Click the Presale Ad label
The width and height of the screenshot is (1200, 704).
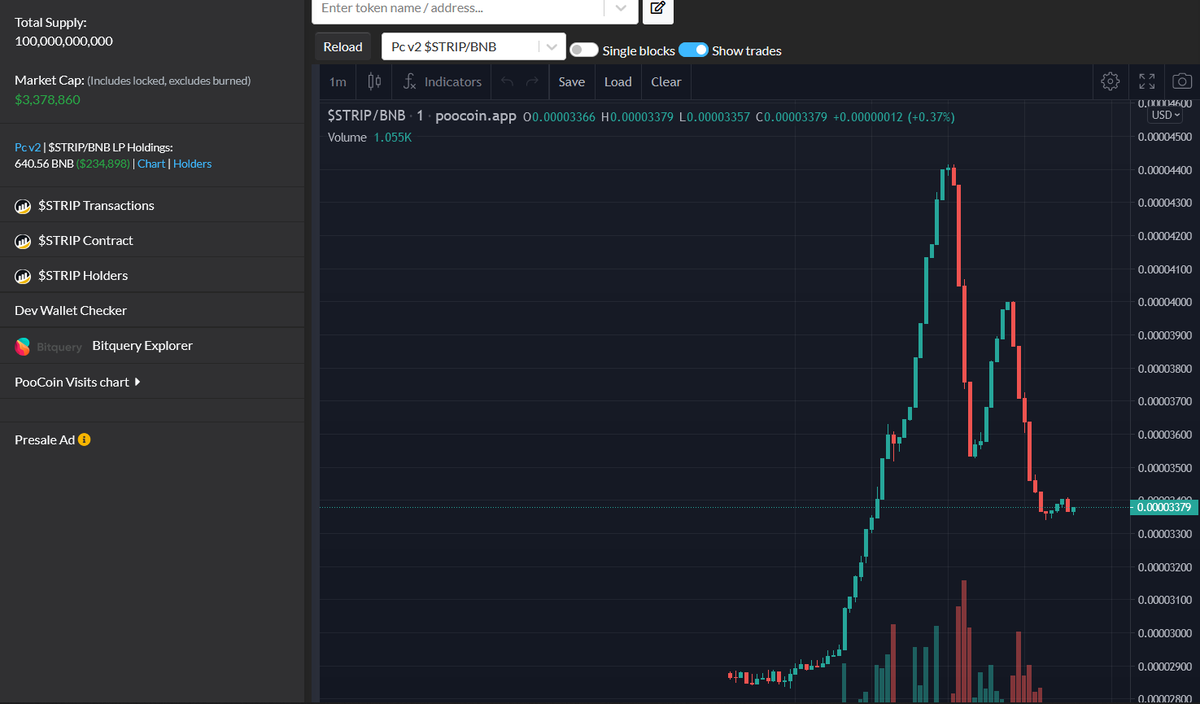click(x=45, y=440)
